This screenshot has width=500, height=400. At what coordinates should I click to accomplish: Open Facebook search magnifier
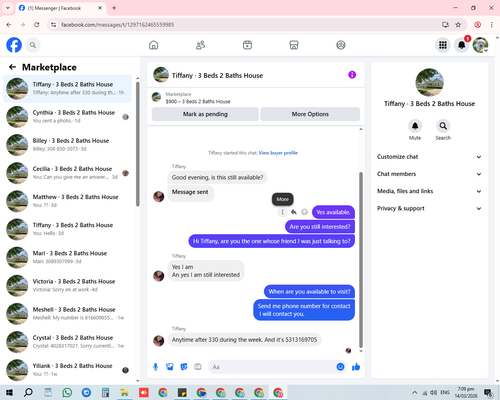point(33,45)
